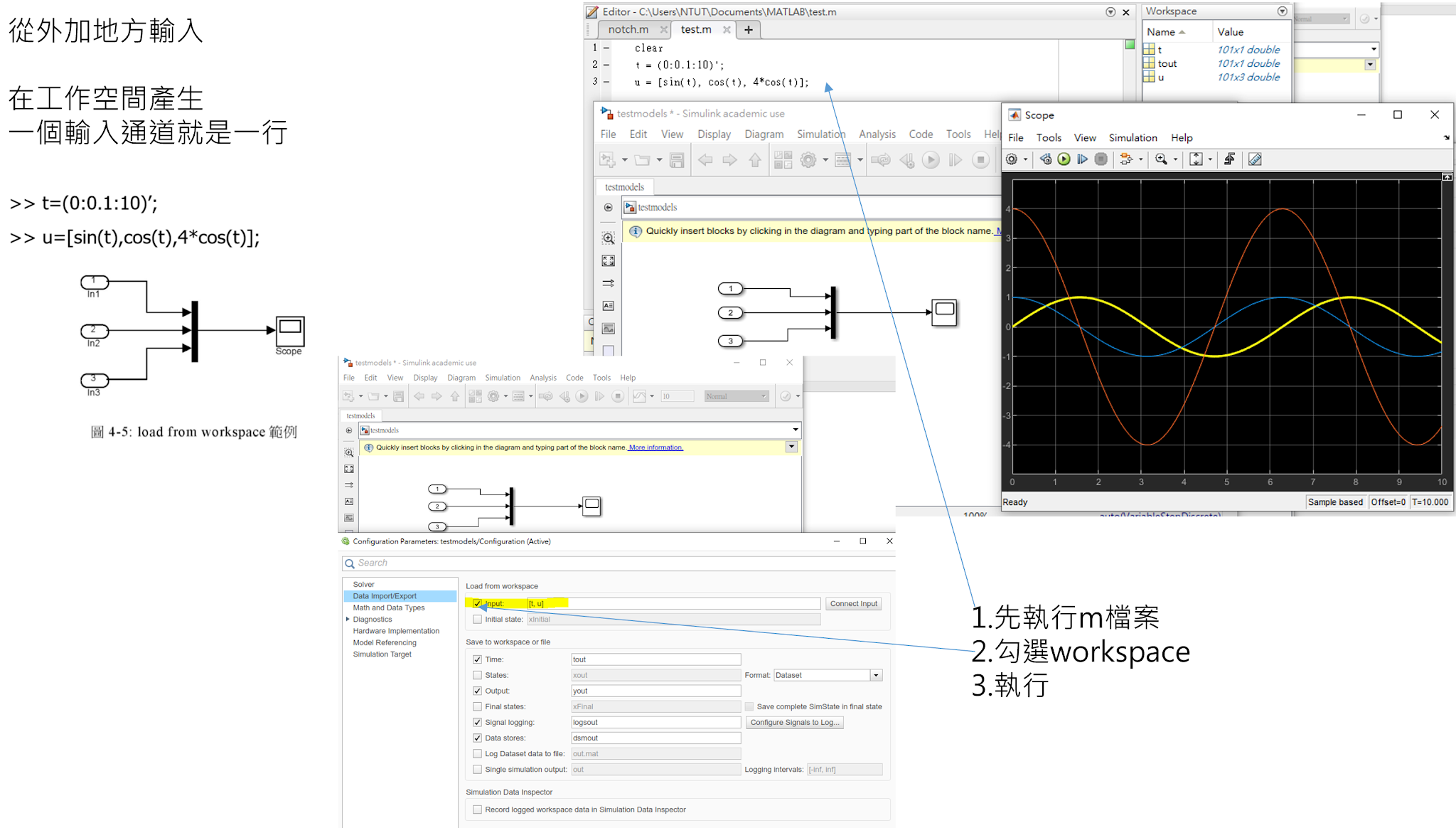The width and height of the screenshot is (1456, 828).
Task: Enable States checkbox
Action: click(478, 675)
